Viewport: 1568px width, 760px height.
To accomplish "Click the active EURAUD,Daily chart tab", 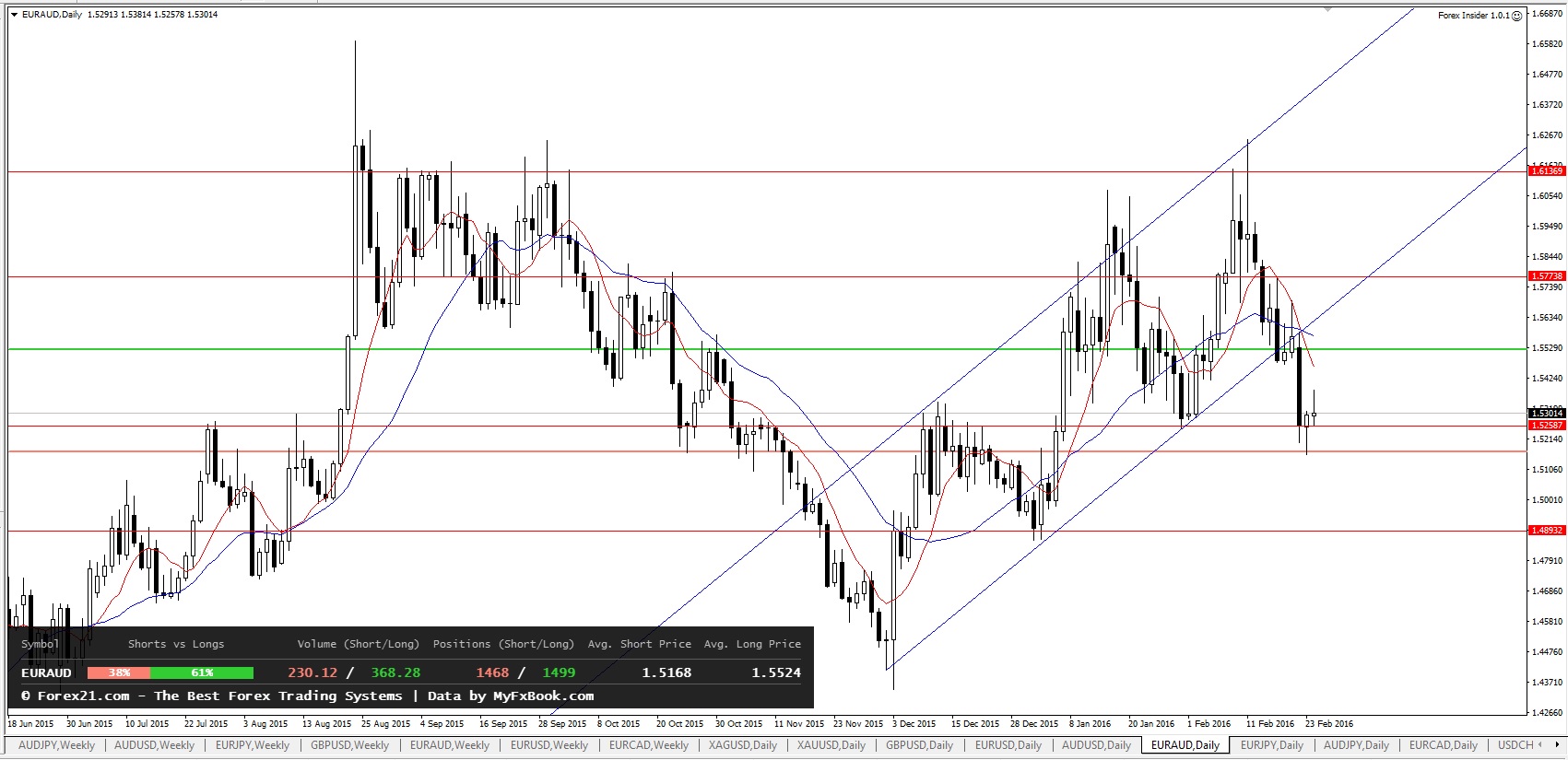I will [x=1185, y=745].
